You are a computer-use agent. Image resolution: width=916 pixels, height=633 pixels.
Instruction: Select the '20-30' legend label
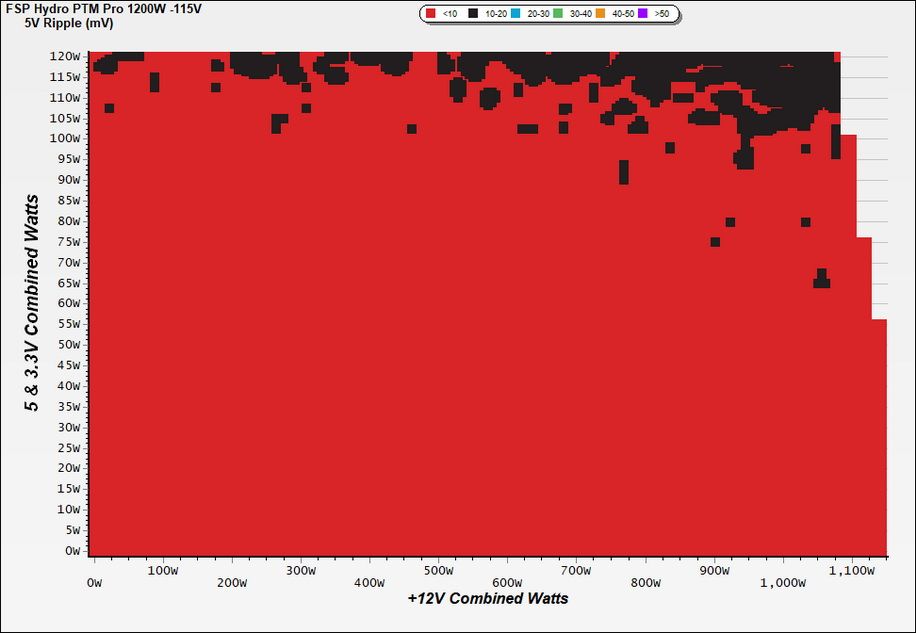538,13
